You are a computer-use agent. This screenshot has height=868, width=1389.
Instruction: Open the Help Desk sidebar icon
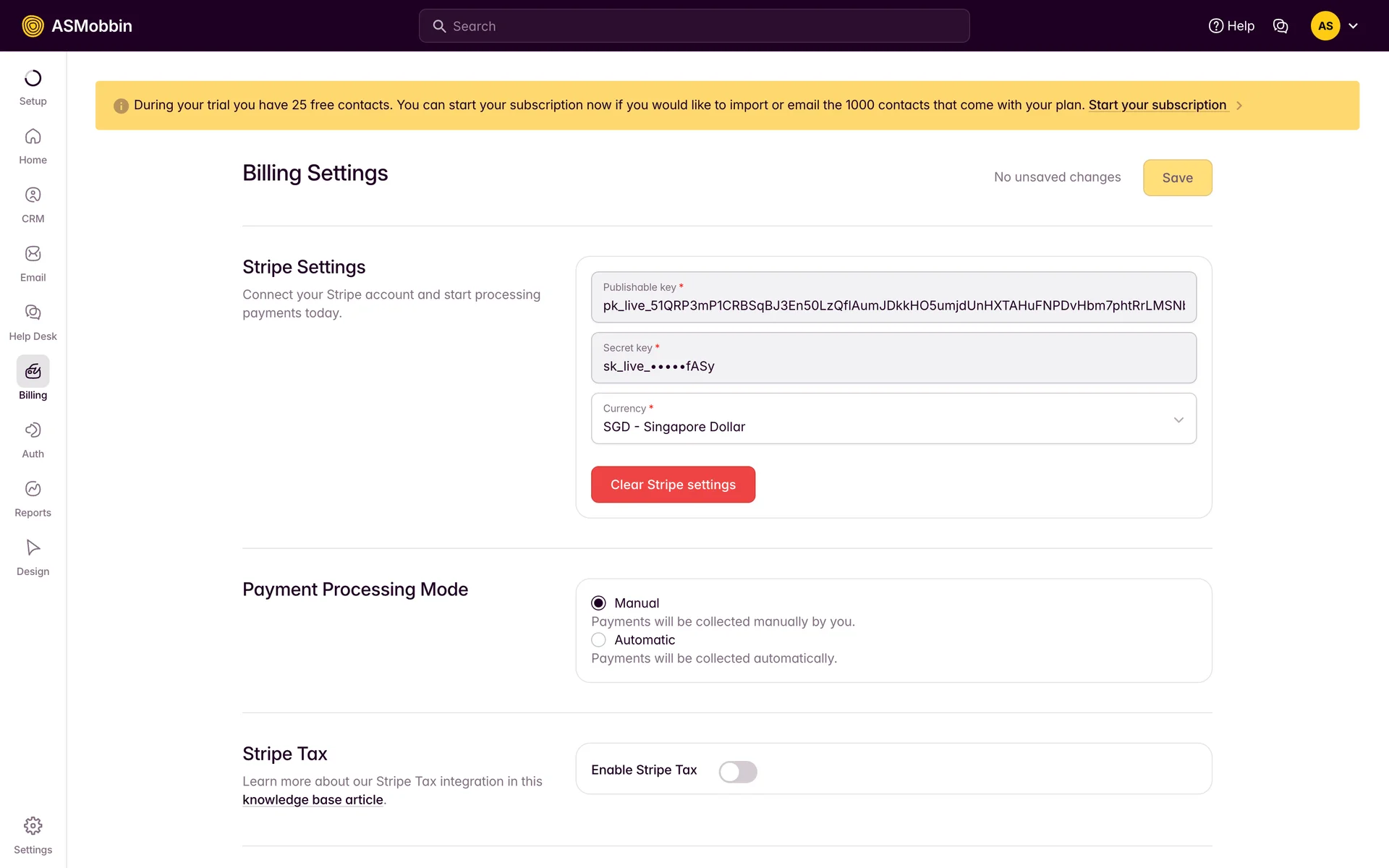click(x=33, y=312)
